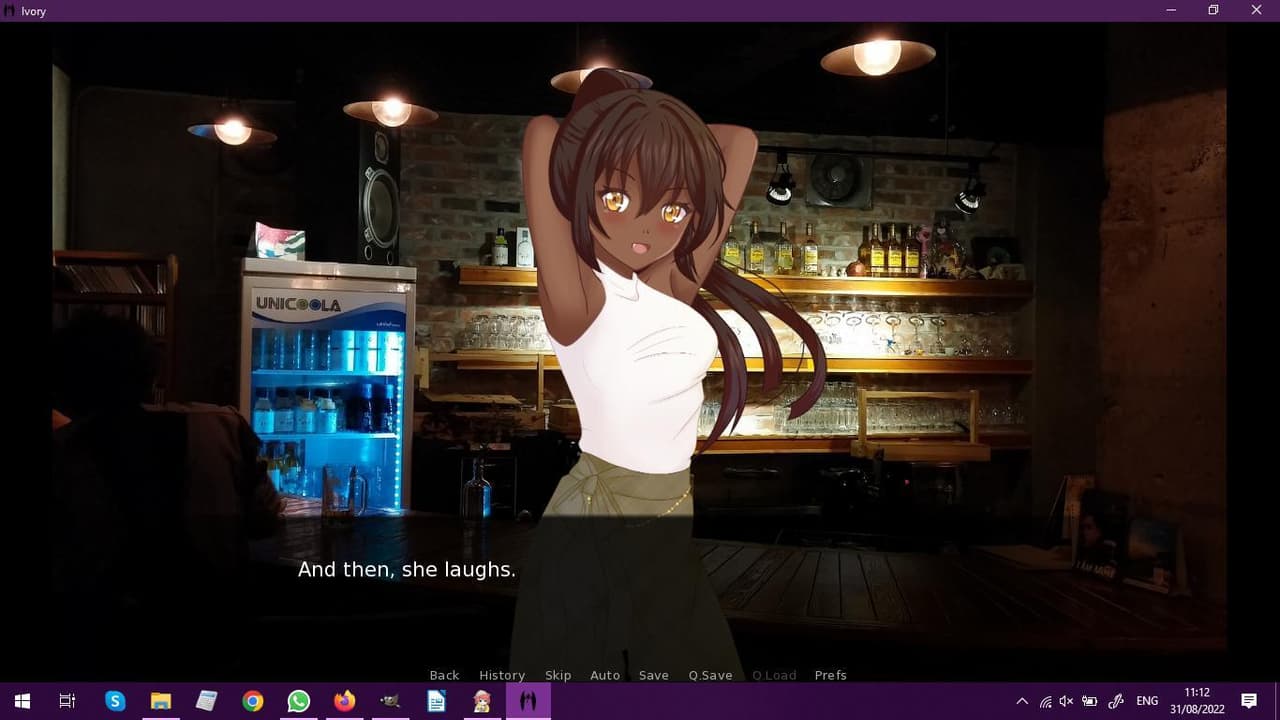Toggle Auto-forward mode
Screen dimensions: 1280x720
click(605, 675)
